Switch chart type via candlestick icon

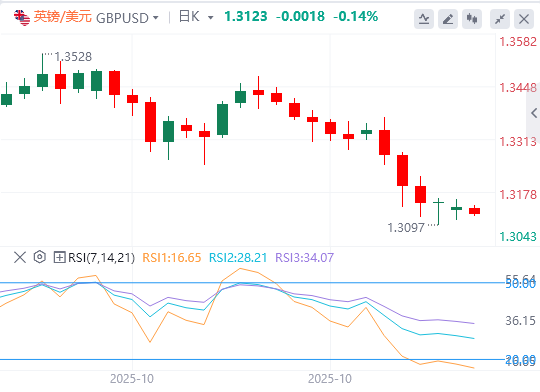472,19
